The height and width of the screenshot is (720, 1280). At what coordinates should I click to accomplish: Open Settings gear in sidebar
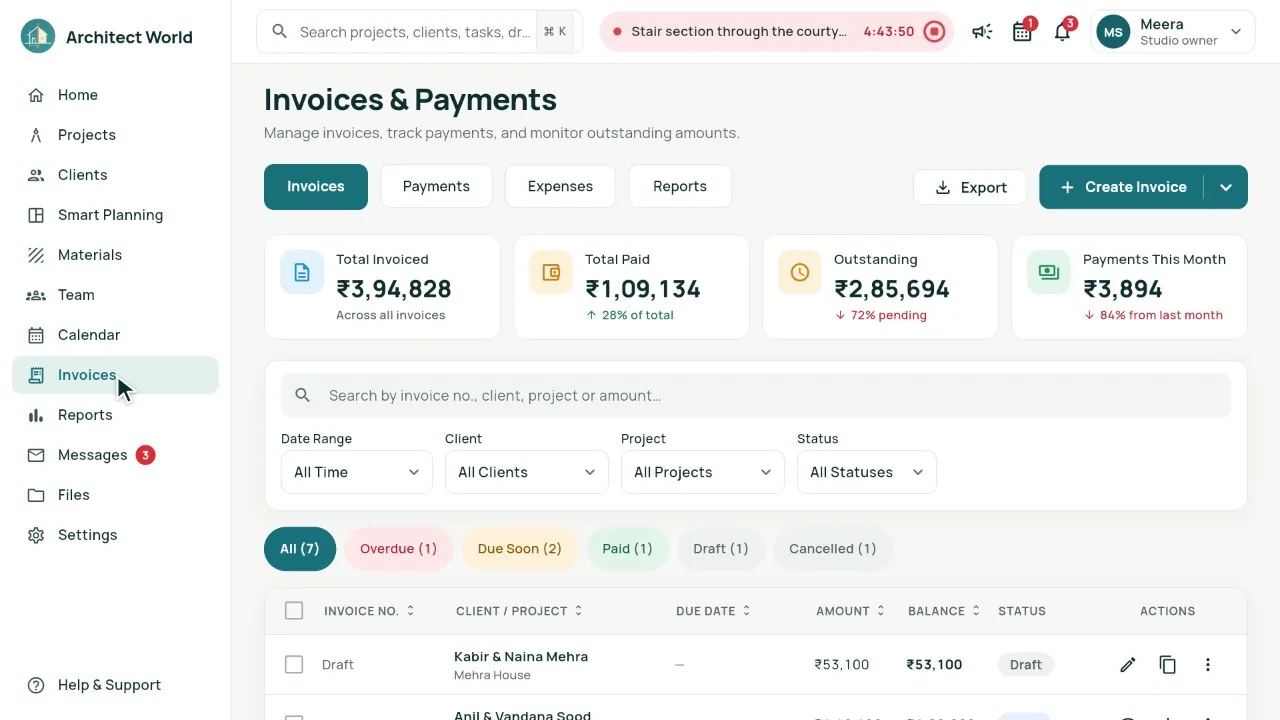click(x=115, y=535)
